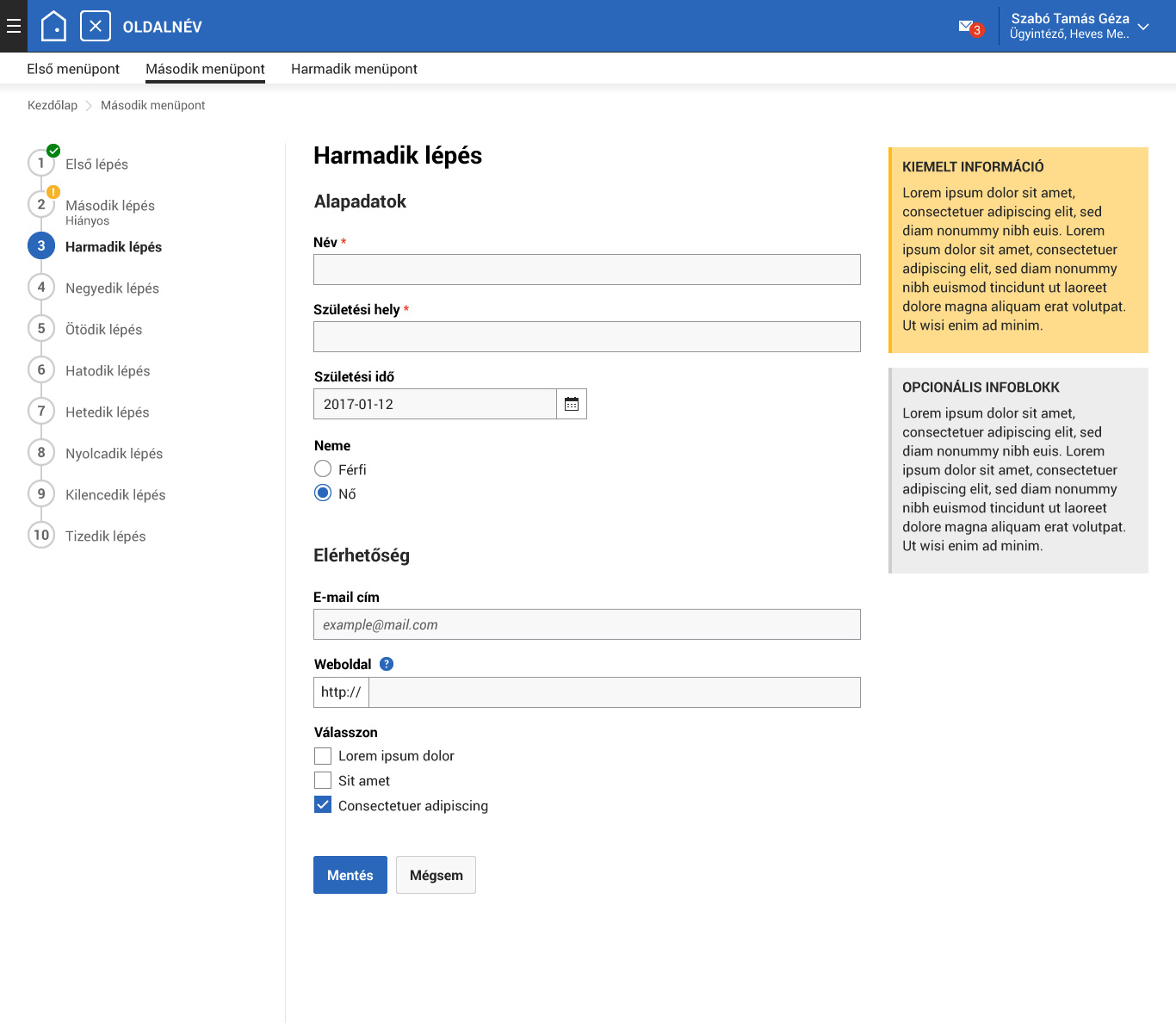Screen dimensions: 1176x1023
Task: Click the KIEMELT INFORMÁCIÓ heading
Action: (973, 167)
